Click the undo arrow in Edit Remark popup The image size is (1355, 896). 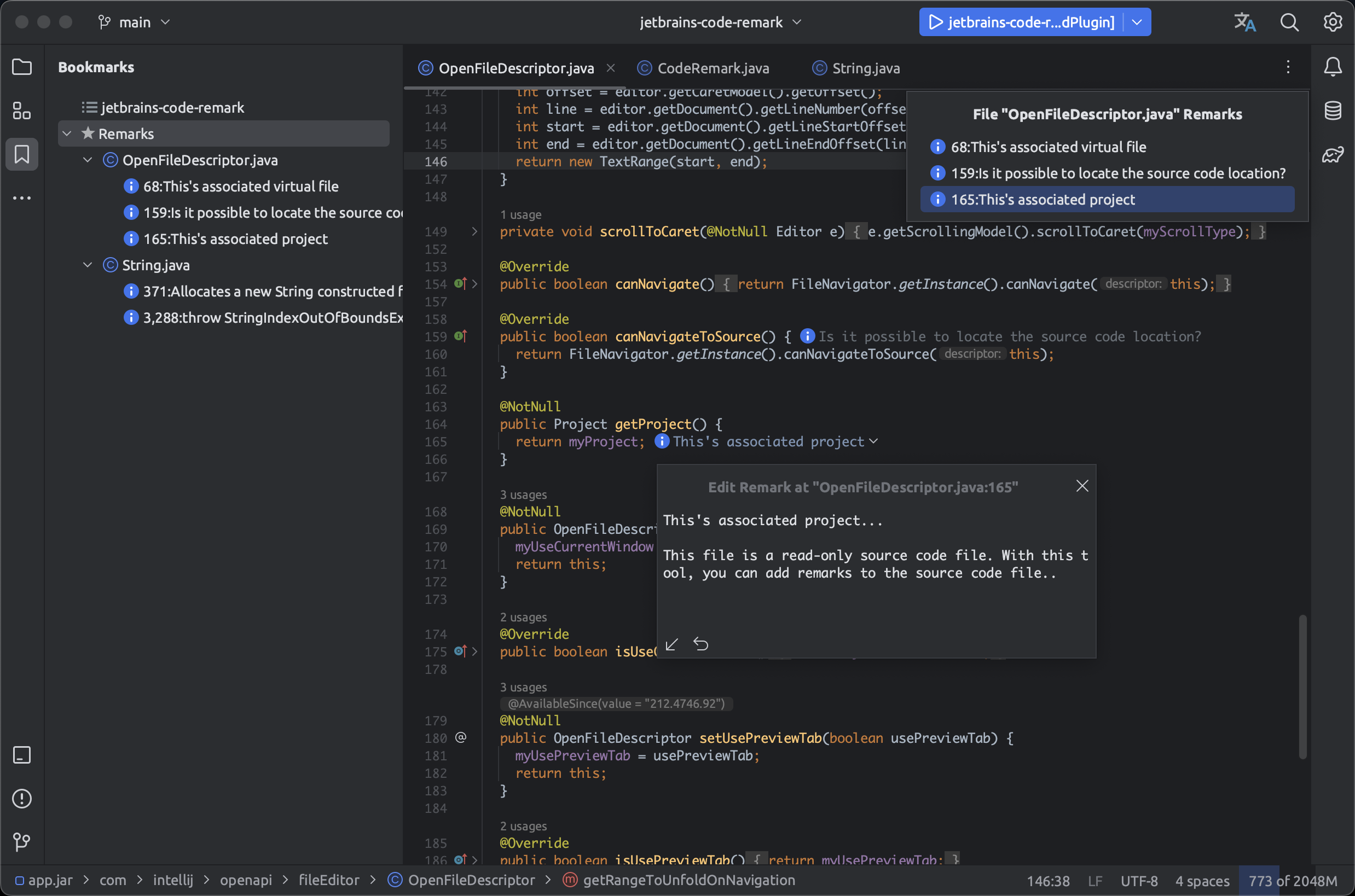(x=700, y=644)
